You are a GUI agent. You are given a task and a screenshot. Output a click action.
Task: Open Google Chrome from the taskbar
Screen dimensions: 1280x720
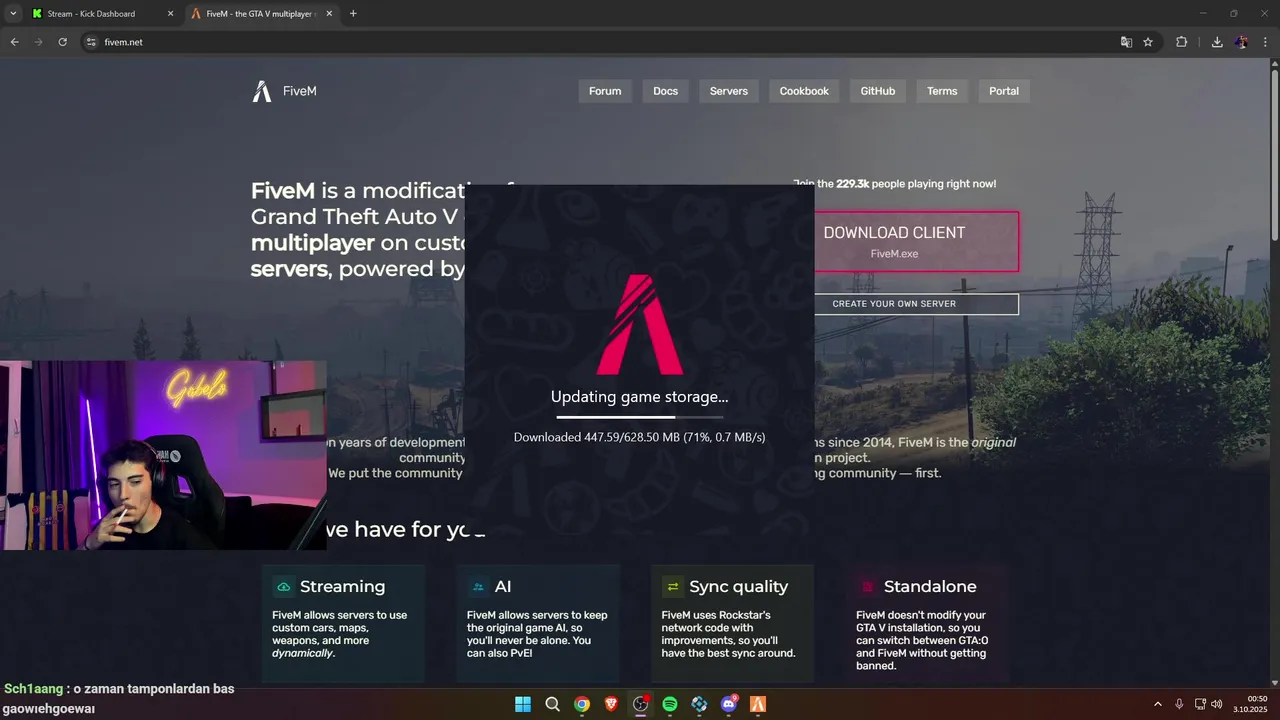[581, 704]
